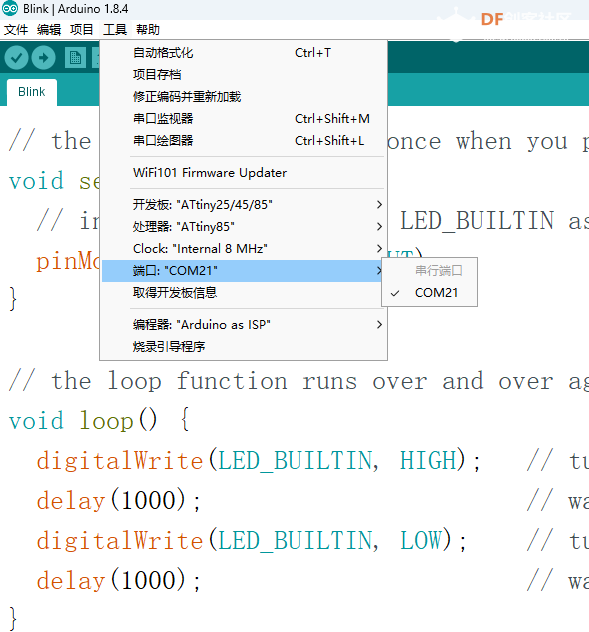Viewport: 589px width, 632px height.
Task: Click 取得开发板信息 menu entry
Action: tap(244, 292)
